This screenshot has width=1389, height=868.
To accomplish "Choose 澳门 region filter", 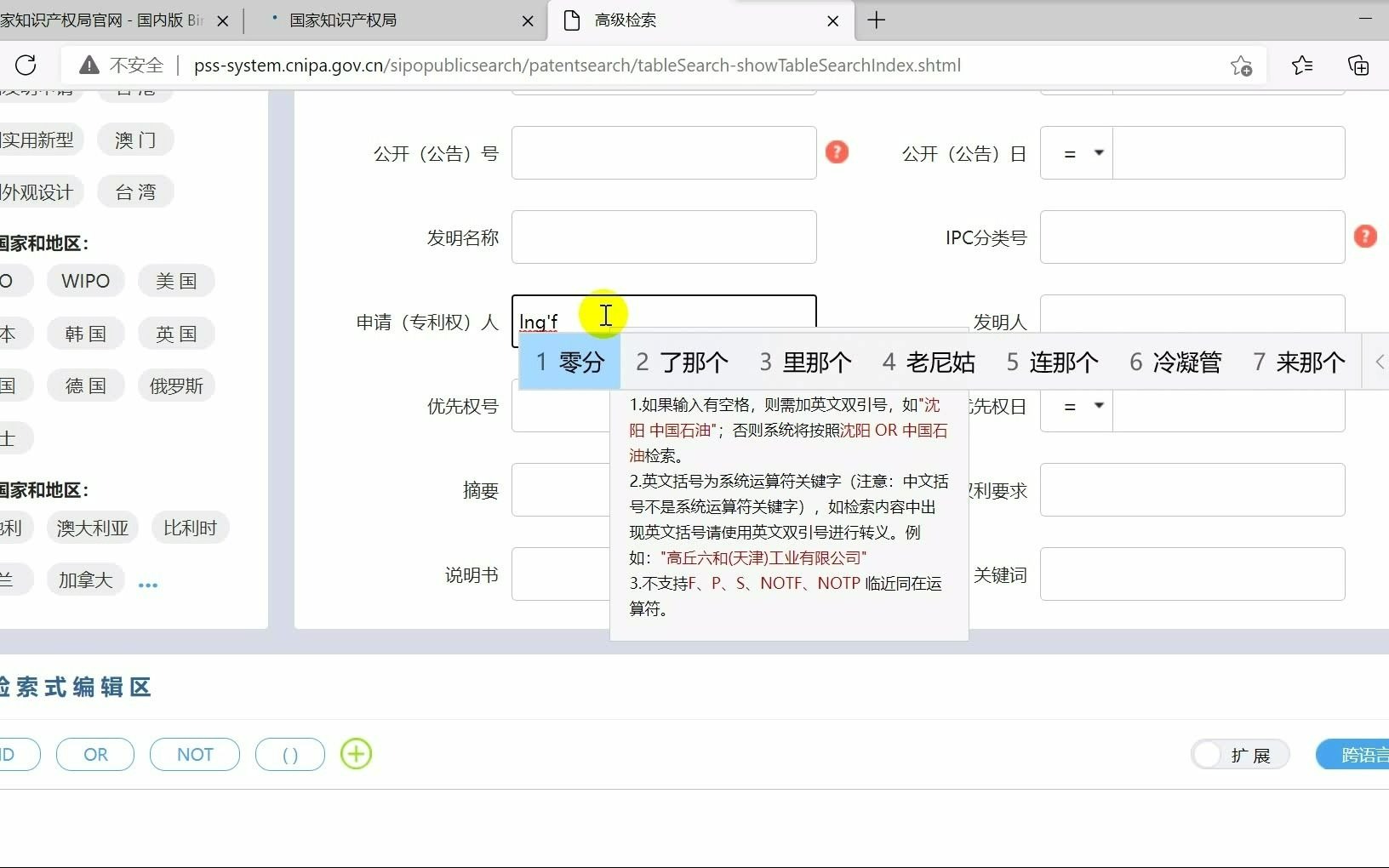I will tap(135, 140).
